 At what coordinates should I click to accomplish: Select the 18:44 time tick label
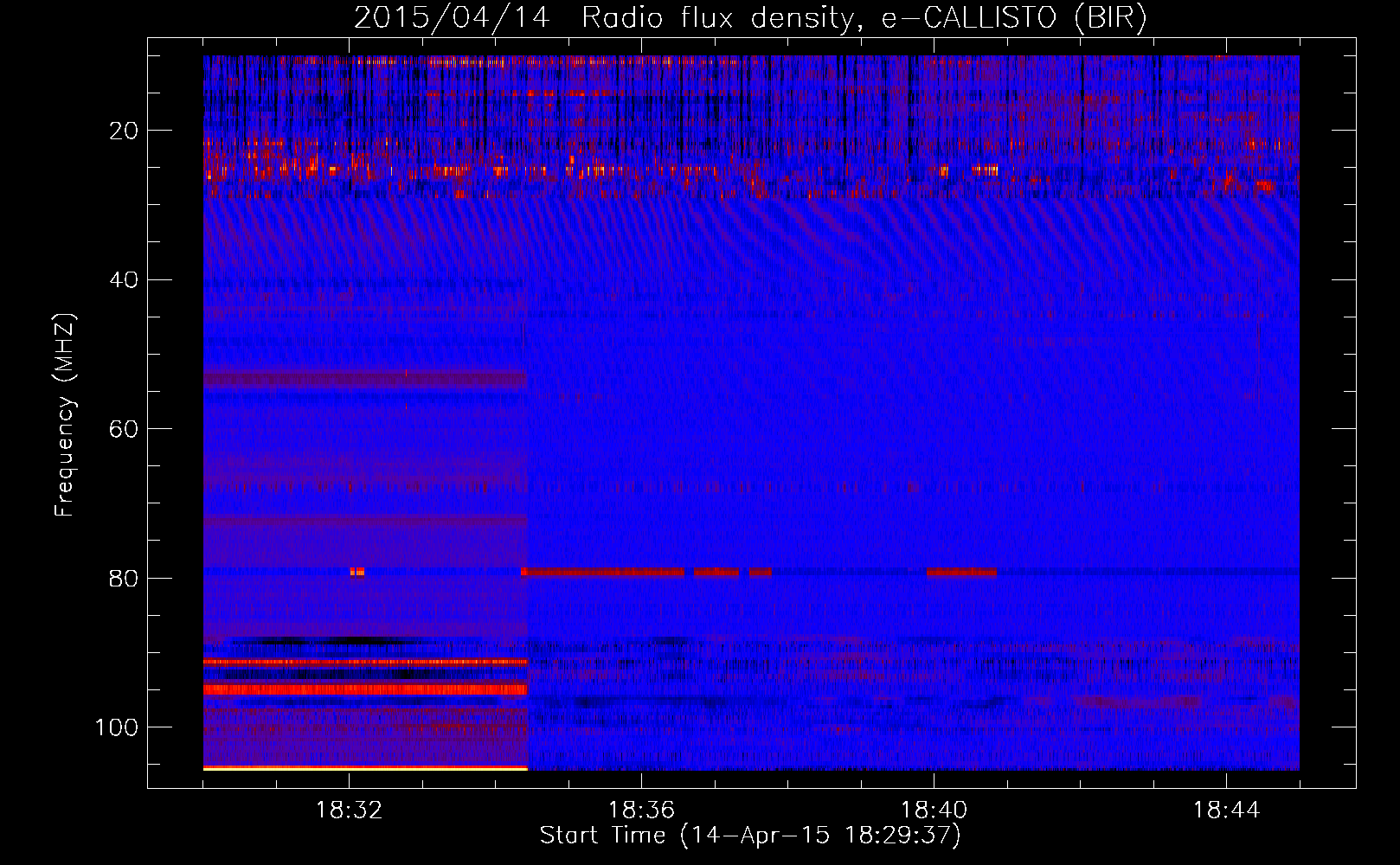click(1226, 811)
